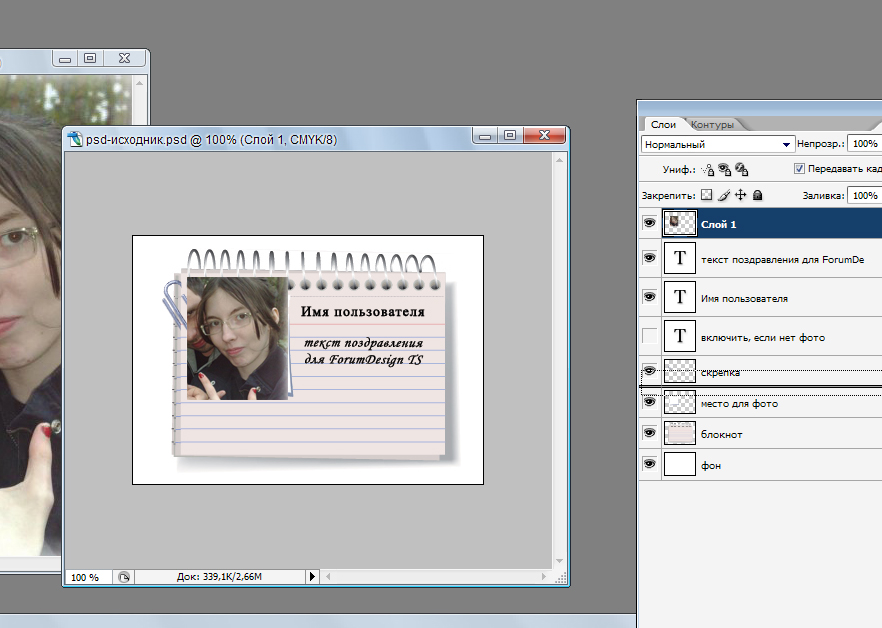The image size is (882, 628).
Task: Click the lock image pixels brush icon
Action: click(x=724, y=196)
